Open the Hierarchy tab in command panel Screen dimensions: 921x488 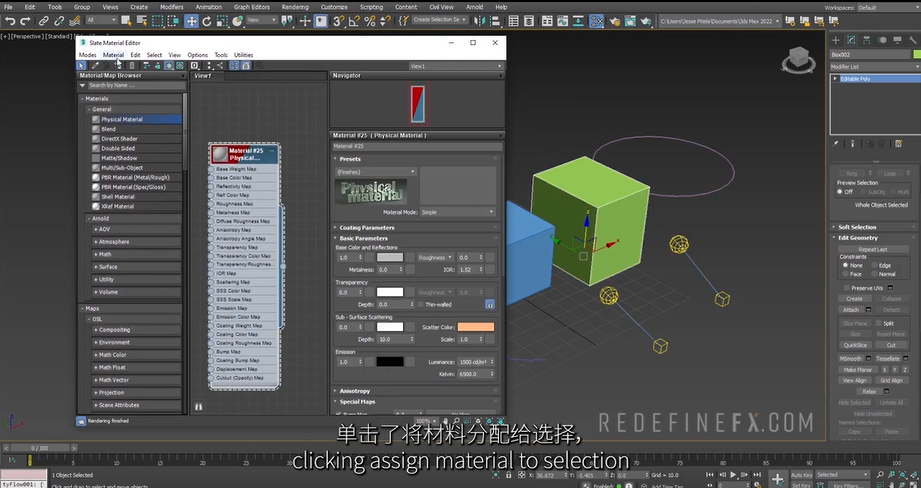866,40
